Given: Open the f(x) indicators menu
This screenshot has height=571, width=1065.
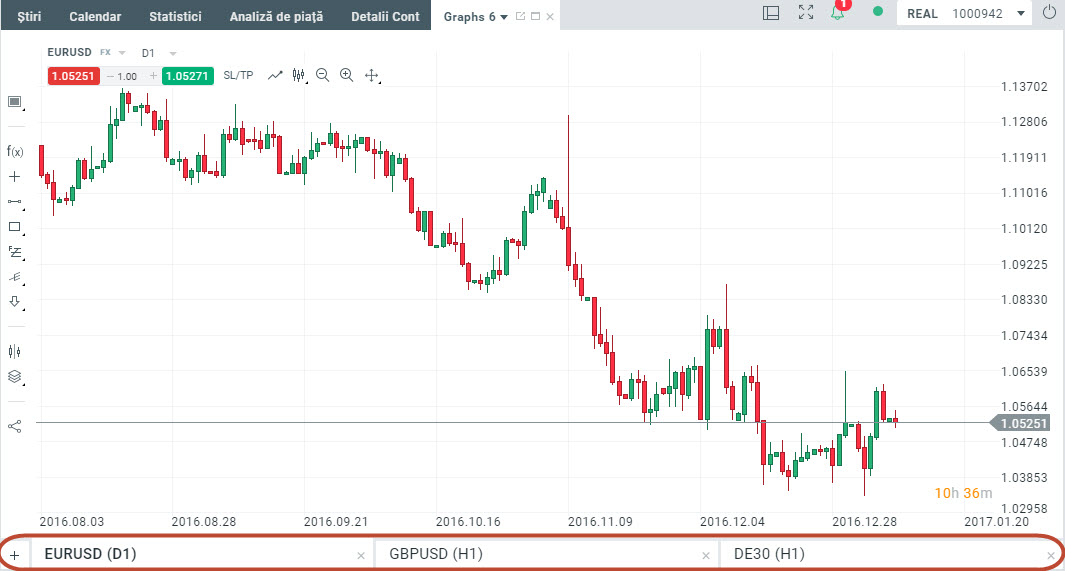Looking at the screenshot, I should (15, 151).
